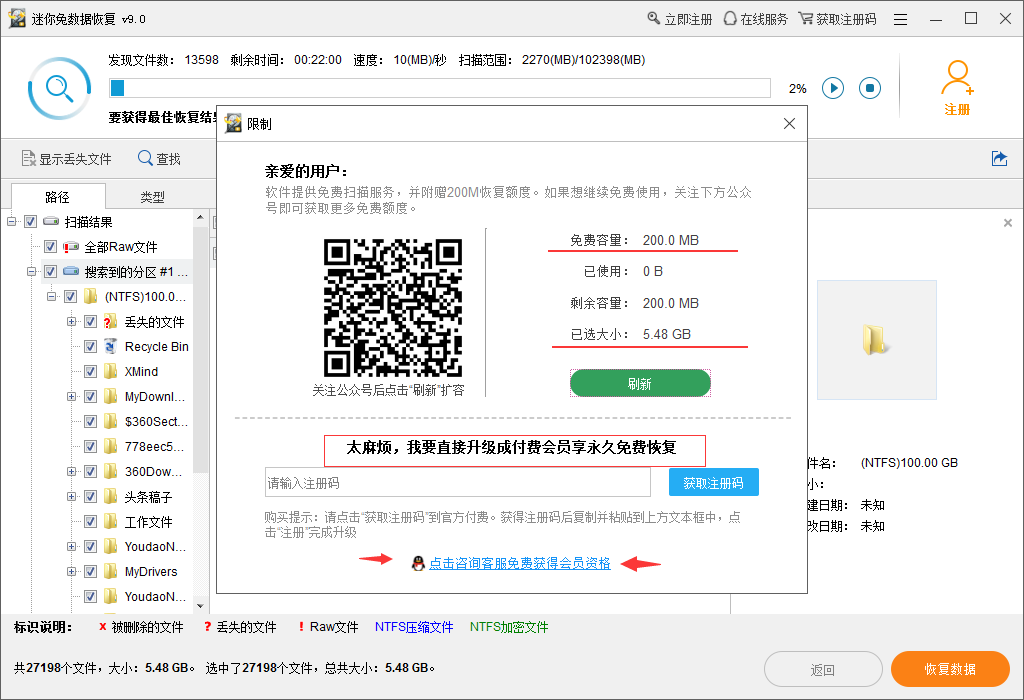Toggle the 778eec5 folder checkbox
Image resolution: width=1024 pixels, height=700 pixels.
pos(91,446)
